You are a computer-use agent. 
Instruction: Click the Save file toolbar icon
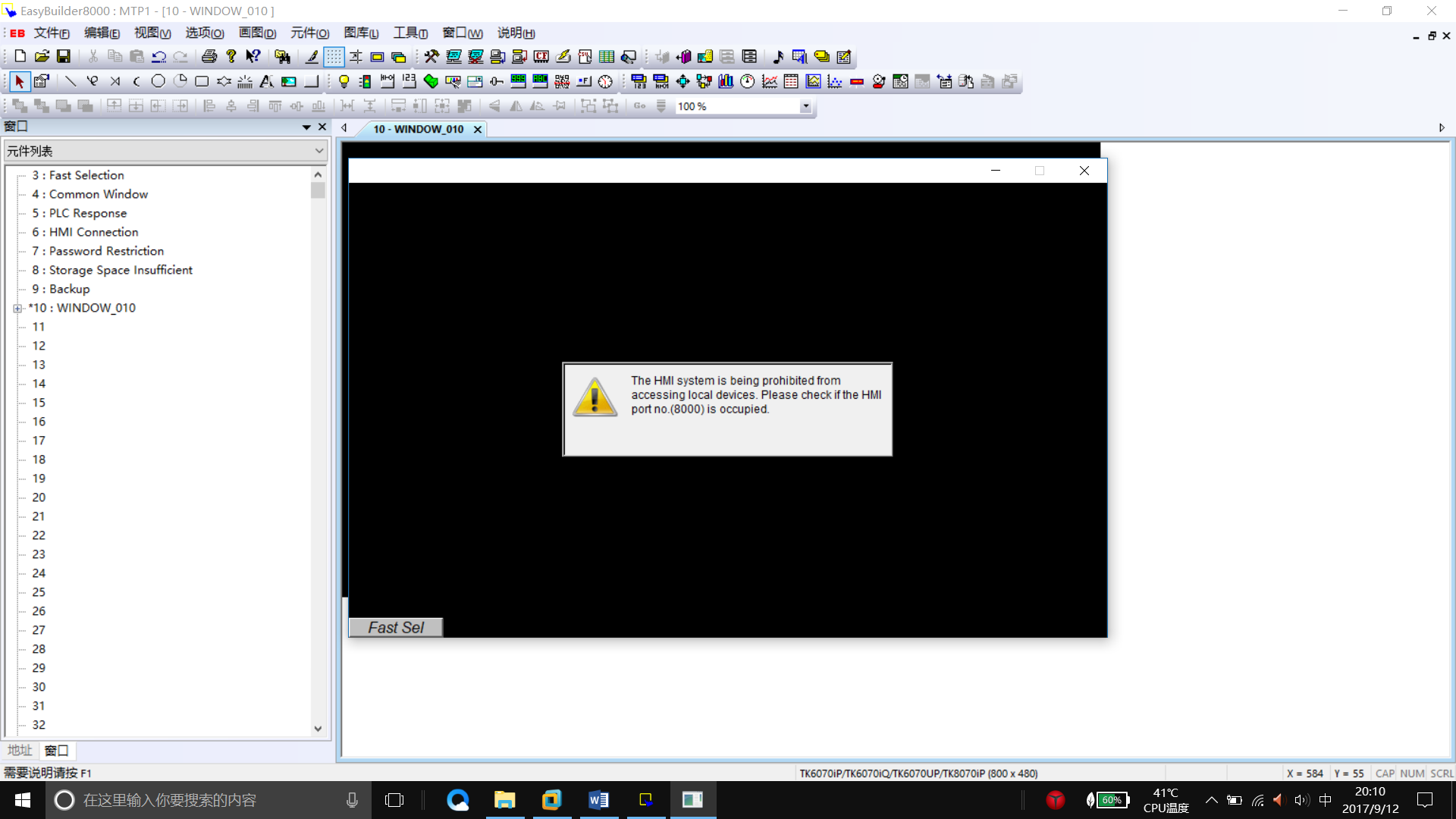64,57
